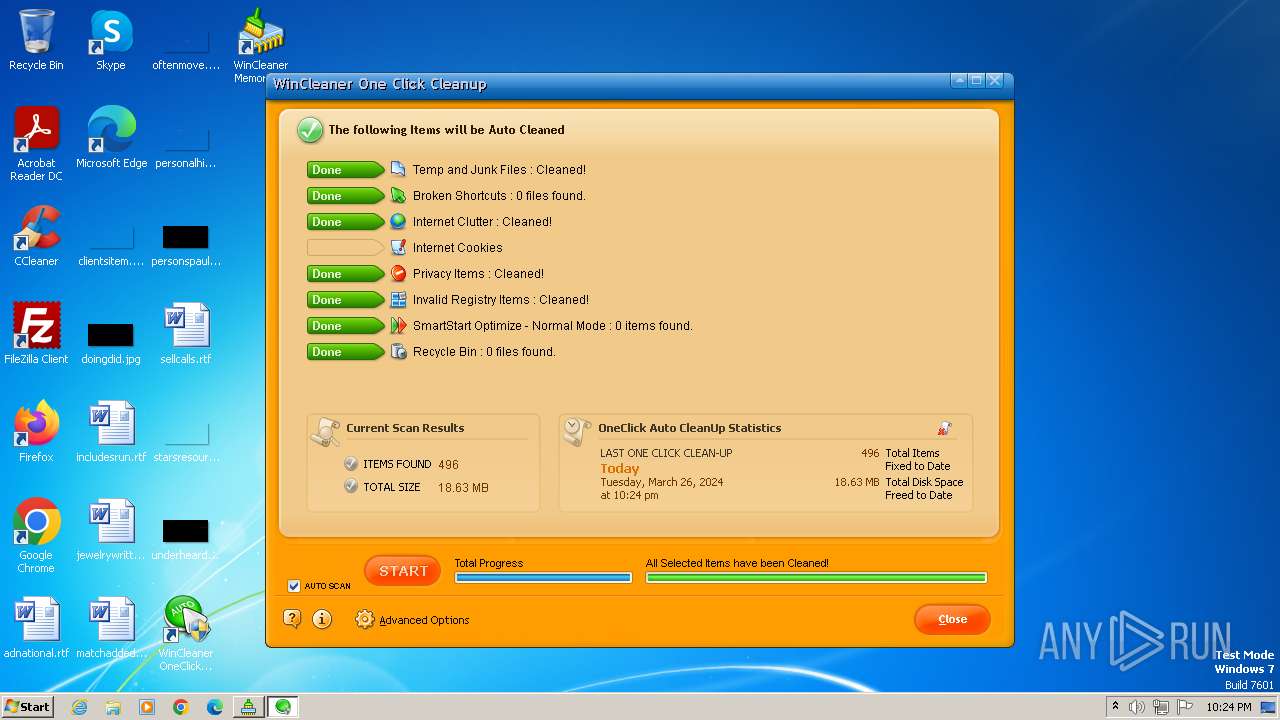Enable the Internet Cookies empty selector

point(345,248)
